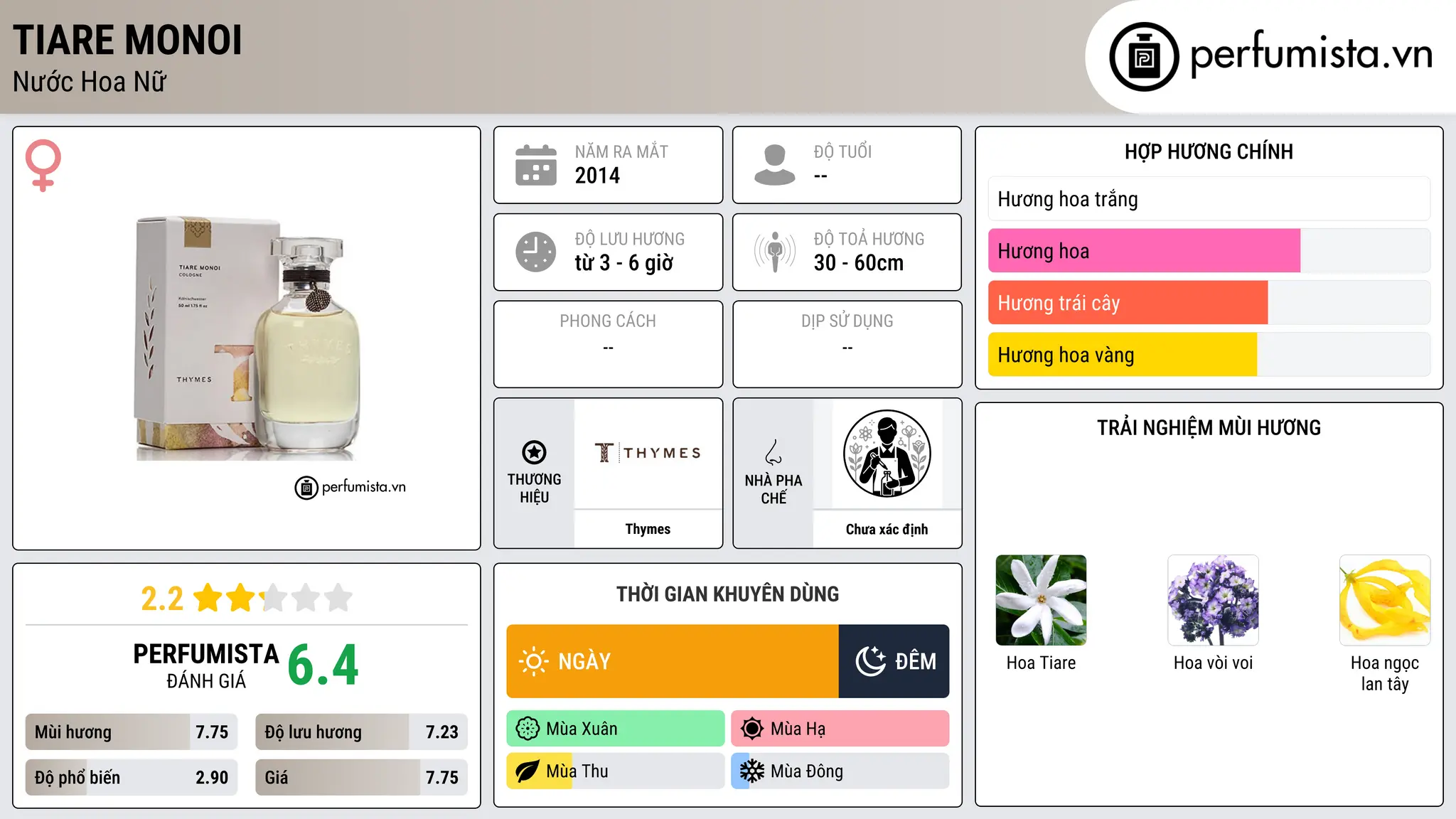The width and height of the screenshot is (1456, 819).
Task: Click the DỊP SỬ DỤNG occasion box
Action: coord(847,344)
